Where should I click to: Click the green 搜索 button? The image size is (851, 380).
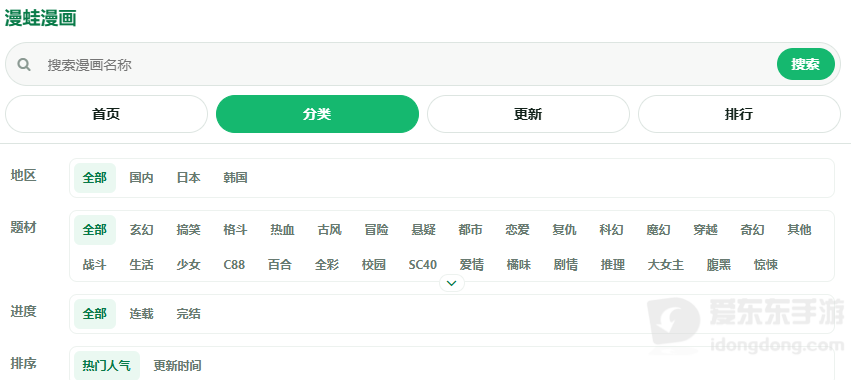805,64
